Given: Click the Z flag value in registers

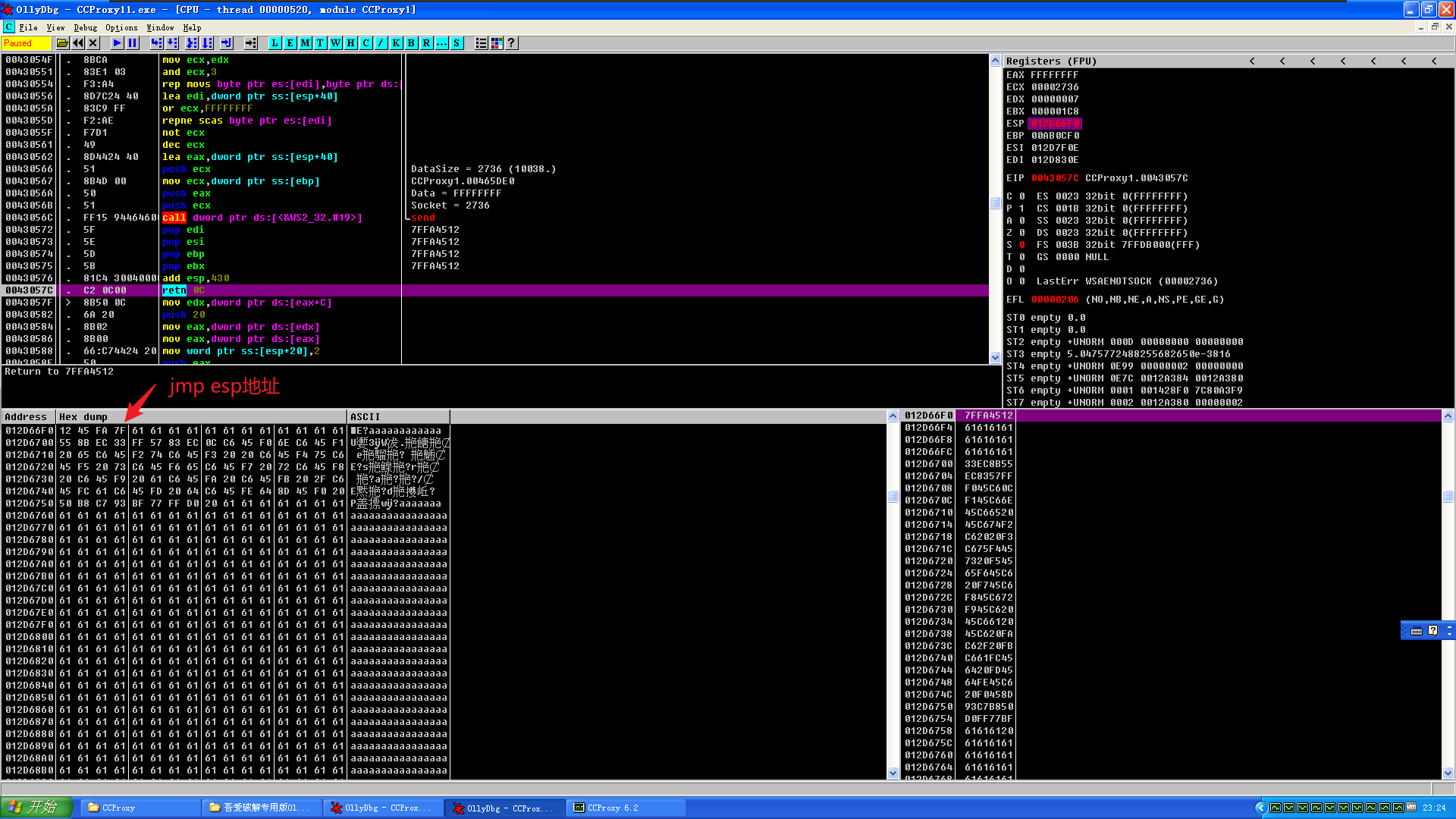Looking at the screenshot, I should [1022, 233].
